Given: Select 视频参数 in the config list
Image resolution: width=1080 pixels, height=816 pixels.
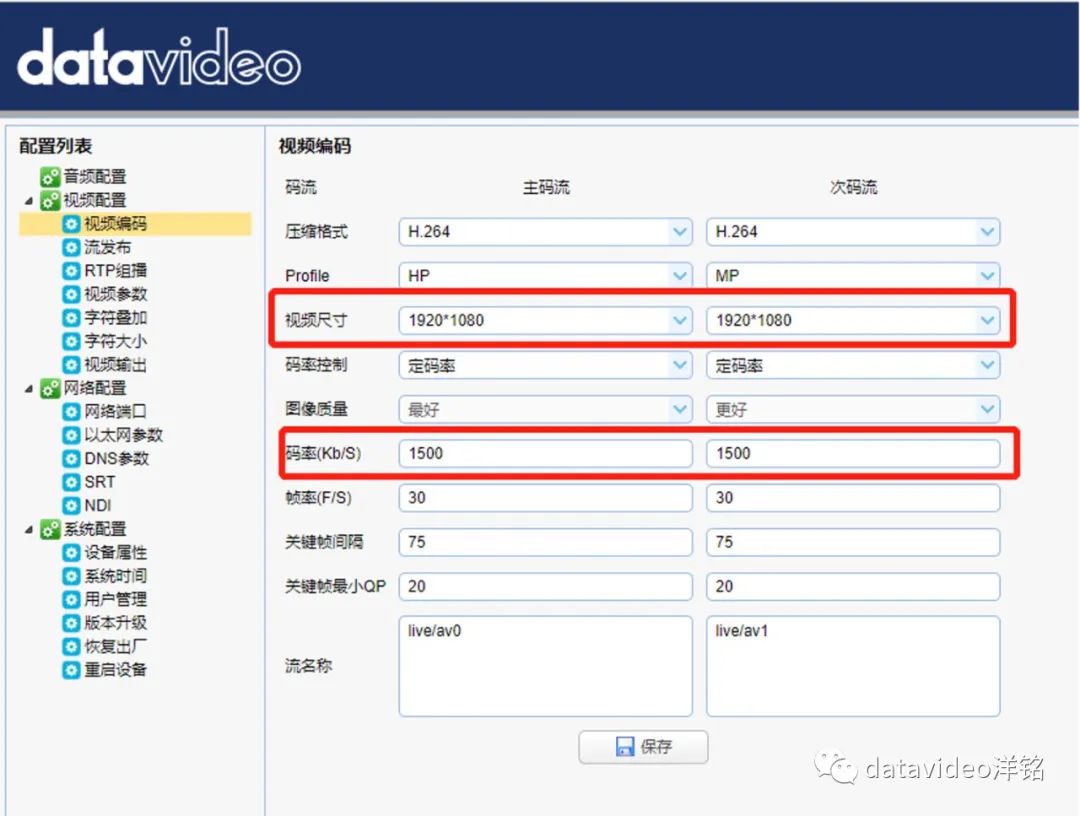Looking at the screenshot, I should click(115, 295).
